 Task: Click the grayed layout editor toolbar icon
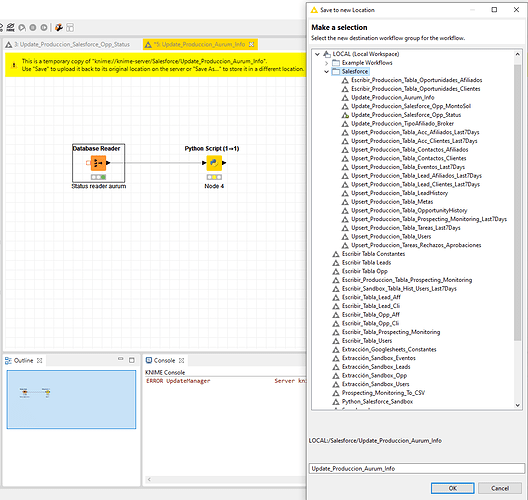click(70, 28)
